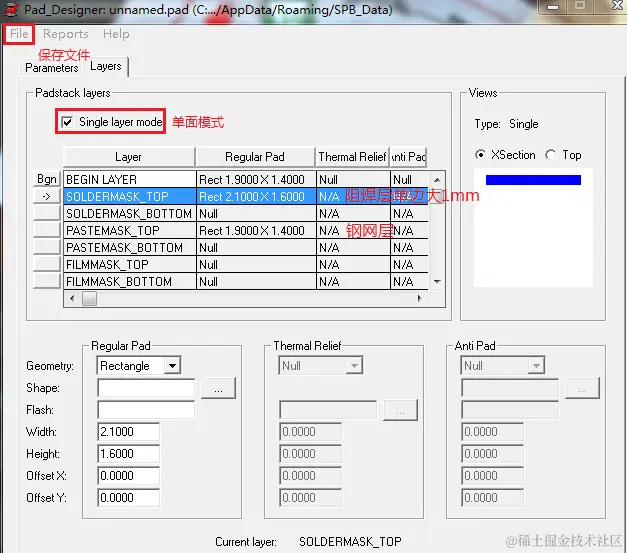The width and height of the screenshot is (627, 553).
Task: Select the Top view radio button
Action: 551,155
